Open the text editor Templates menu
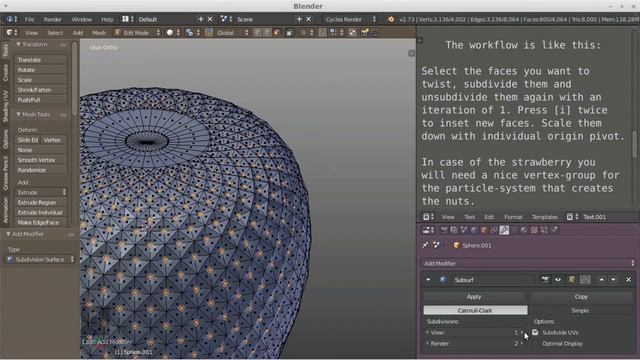The image size is (640, 360). [544, 217]
